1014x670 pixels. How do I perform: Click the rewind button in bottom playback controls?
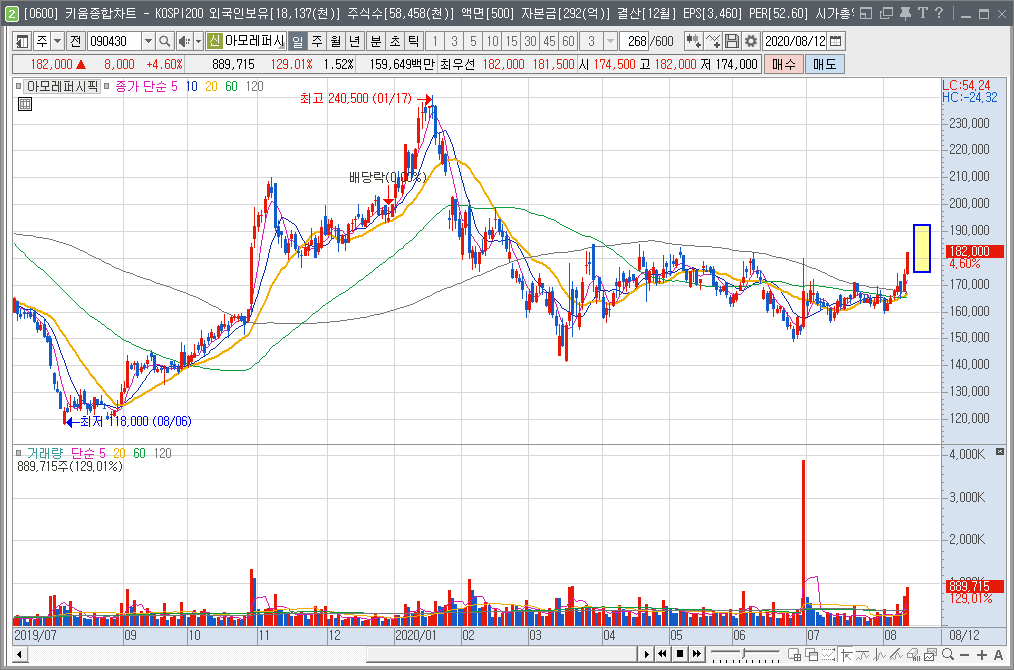[663, 654]
